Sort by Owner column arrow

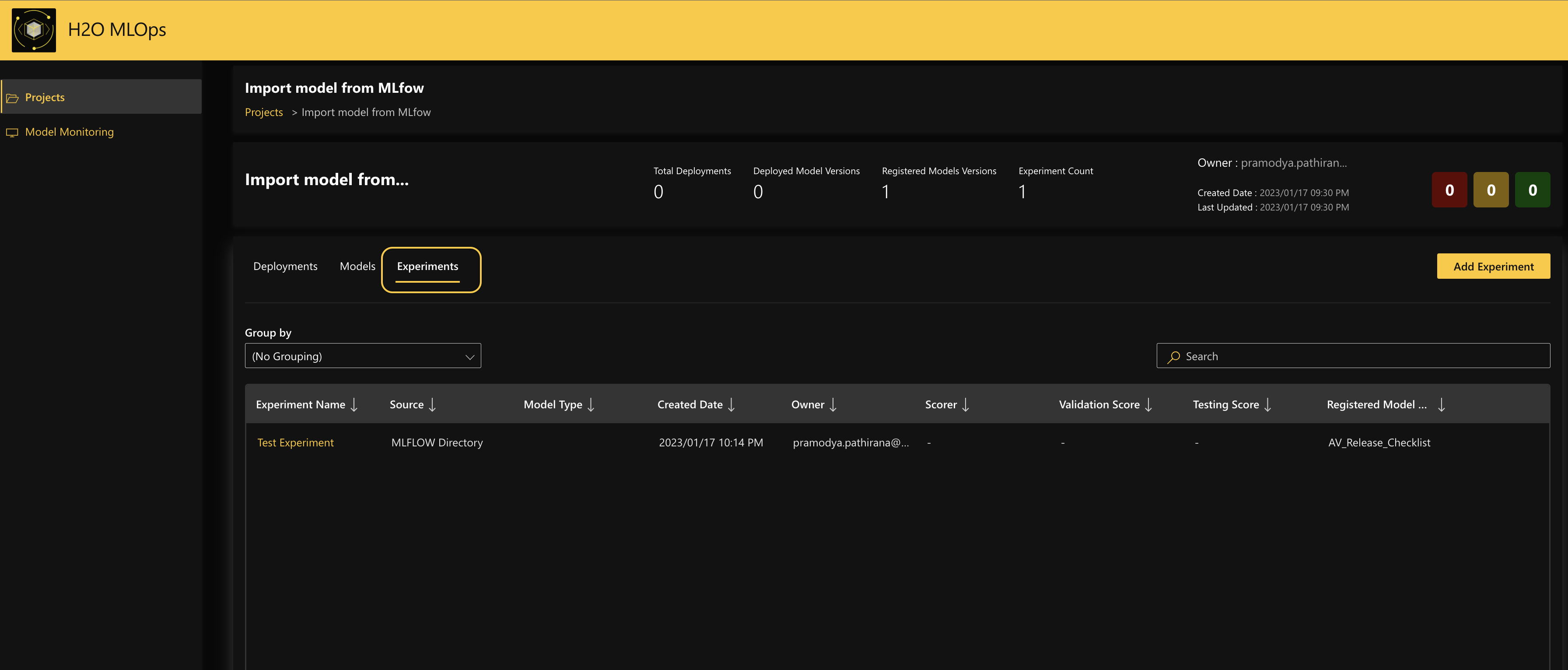coord(833,405)
